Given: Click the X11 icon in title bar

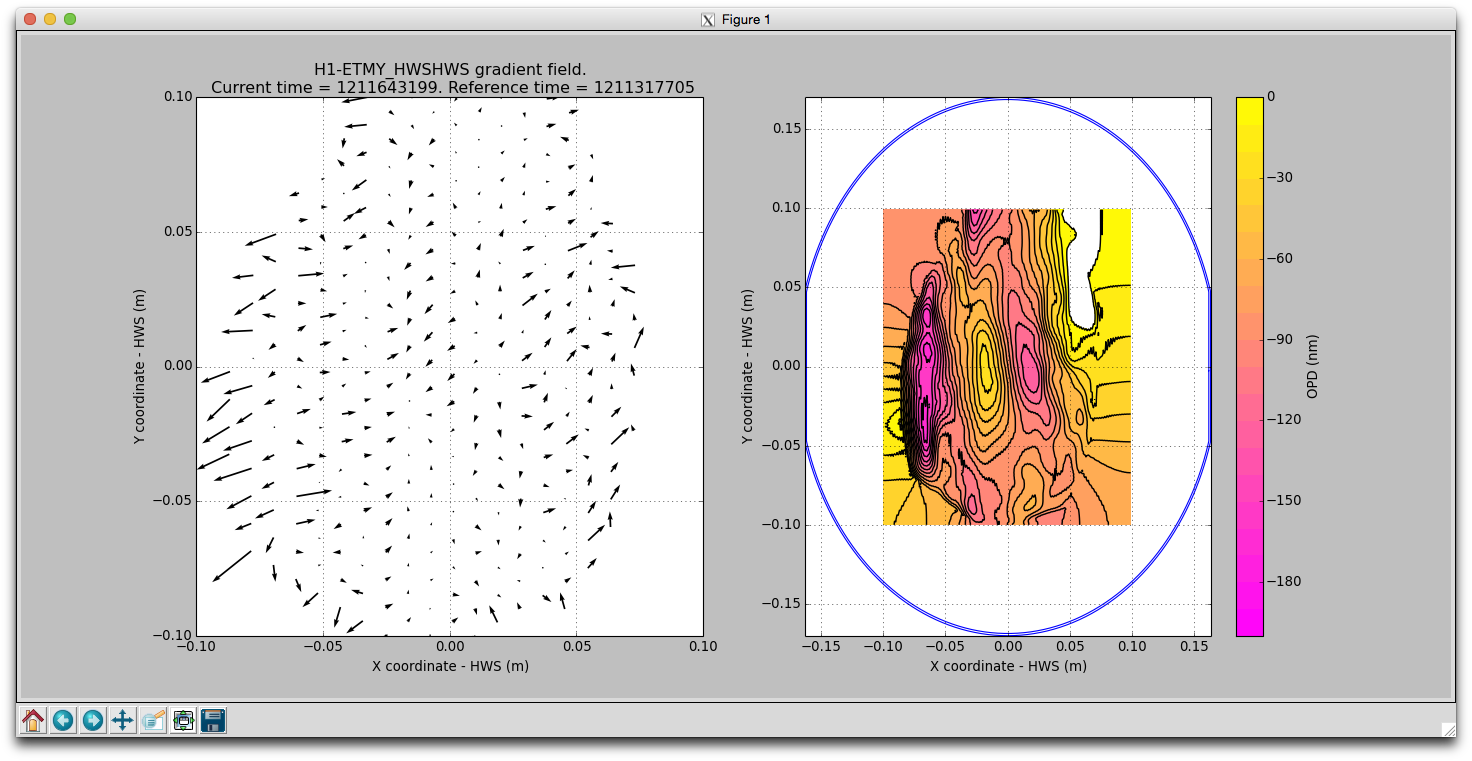Looking at the screenshot, I should [x=708, y=20].
